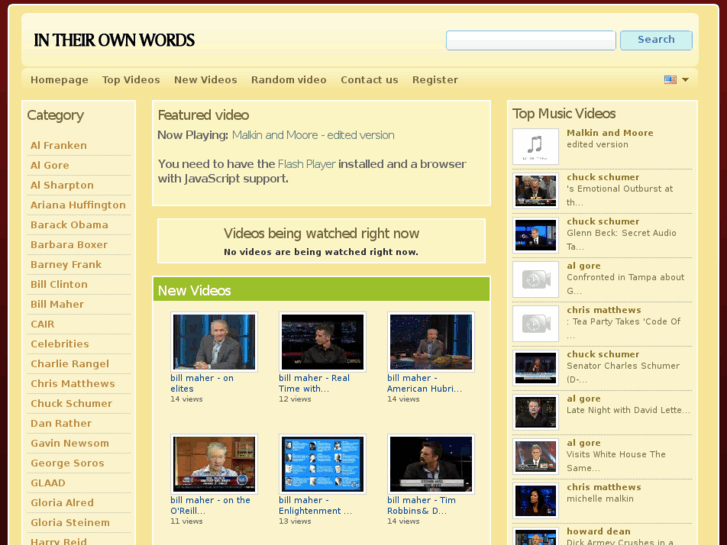
Task: Select the Gloria Alred category
Action: pyautogui.click(x=62, y=503)
